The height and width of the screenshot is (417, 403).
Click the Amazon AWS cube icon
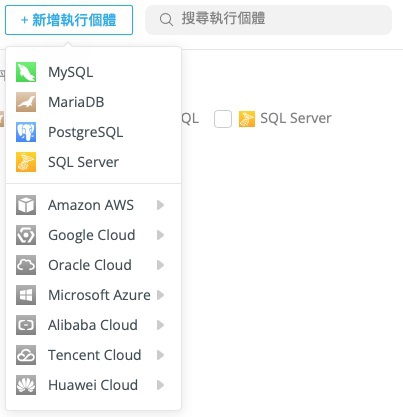pos(26,205)
